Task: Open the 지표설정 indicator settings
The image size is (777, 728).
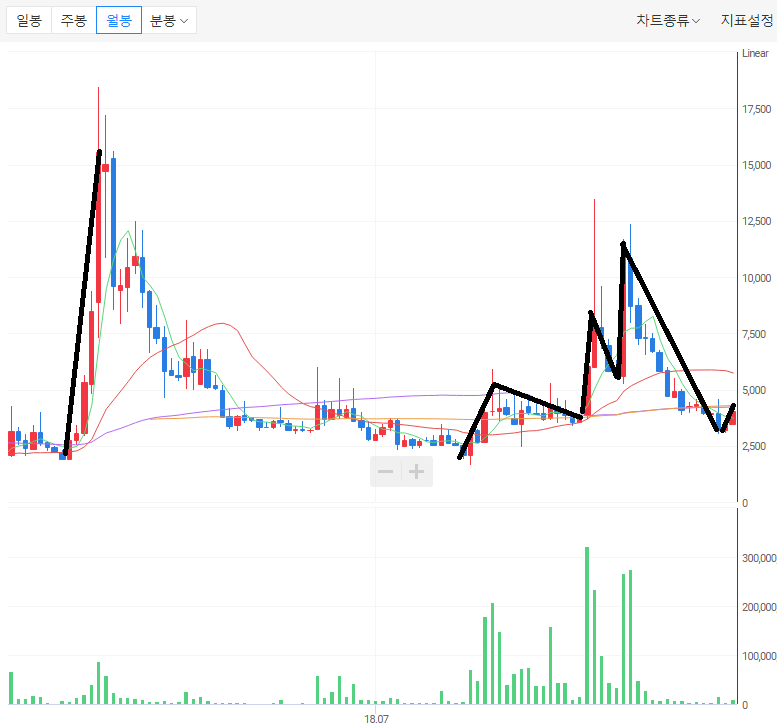Action: [x=747, y=20]
